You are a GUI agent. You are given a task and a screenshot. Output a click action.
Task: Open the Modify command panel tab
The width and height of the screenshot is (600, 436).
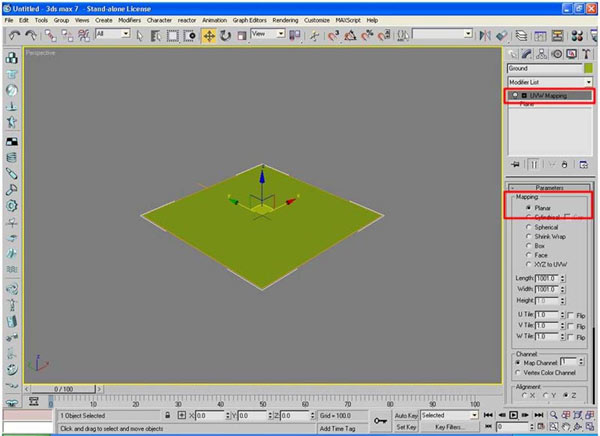click(x=527, y=54)
